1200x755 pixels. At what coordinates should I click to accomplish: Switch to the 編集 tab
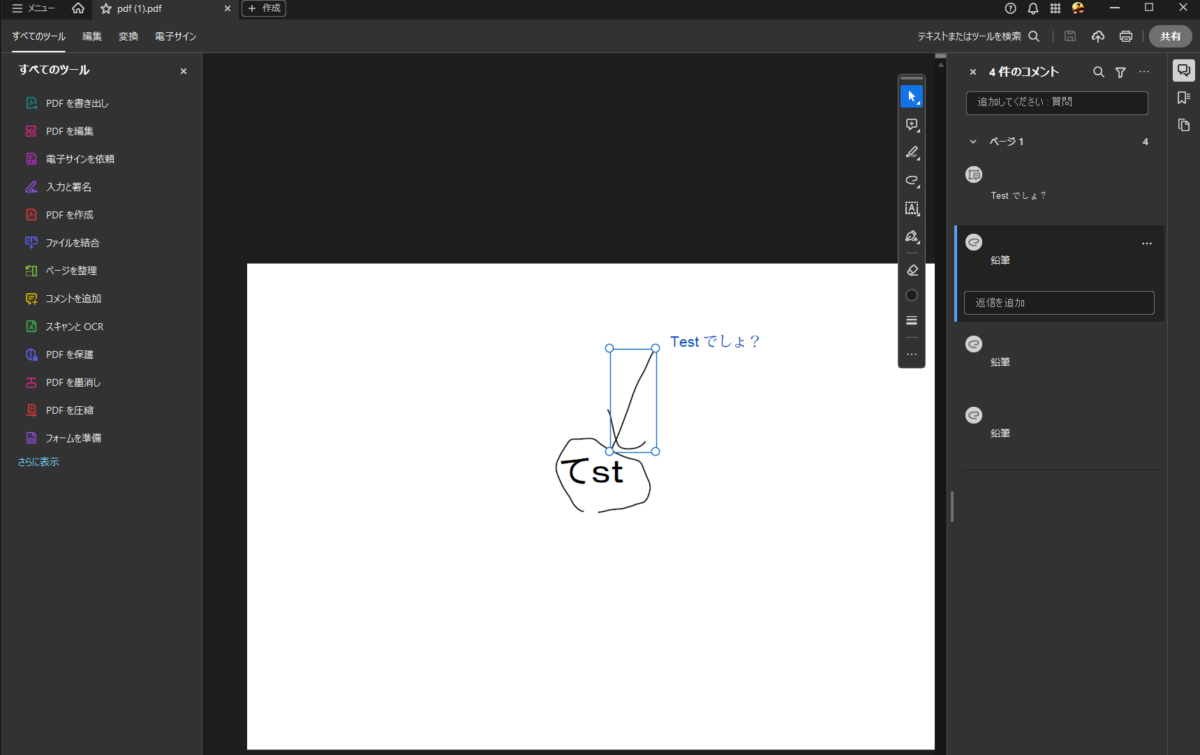(91, 35)
